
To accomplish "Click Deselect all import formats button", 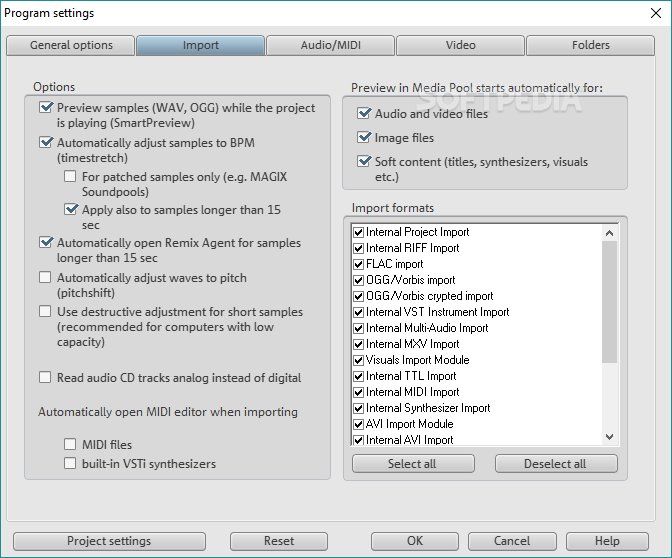I will pos(556,464).
